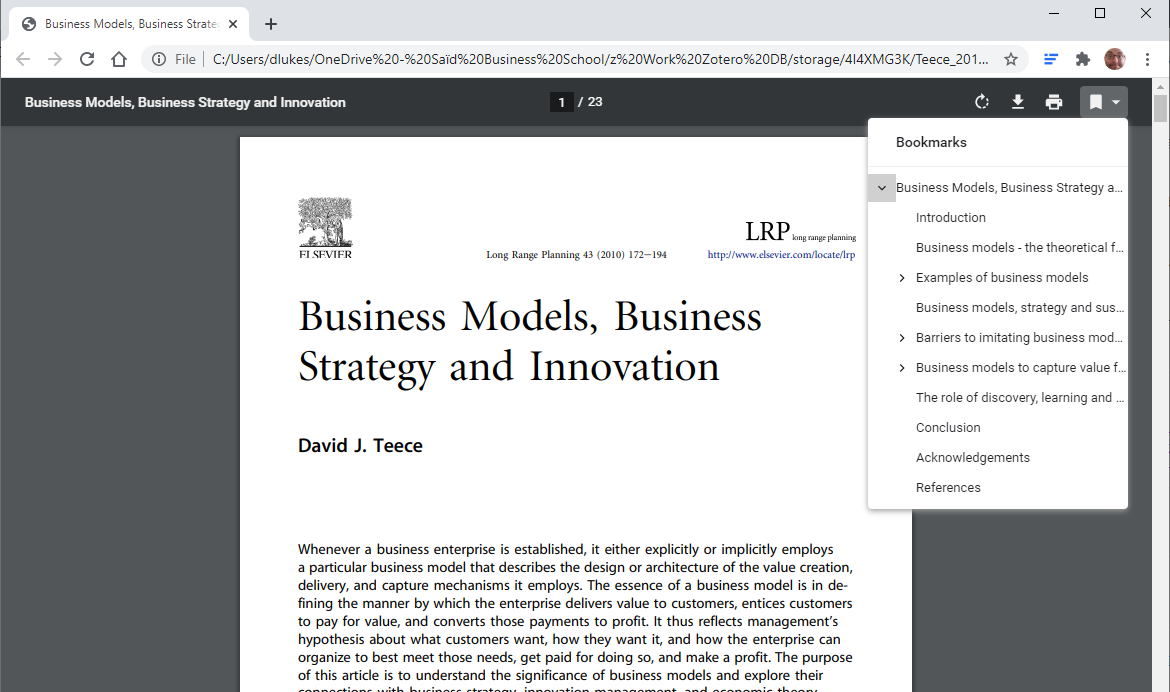Image resolution: width=1170 pixels, height=692 pixels.
Task: Open Business models, strategy and sustainable bookmark
Action: point(1019,308)
